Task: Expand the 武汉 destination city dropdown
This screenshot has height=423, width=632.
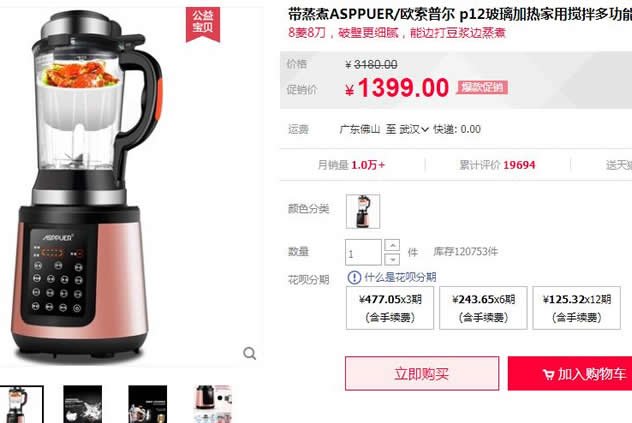Action: pos(414,129)
